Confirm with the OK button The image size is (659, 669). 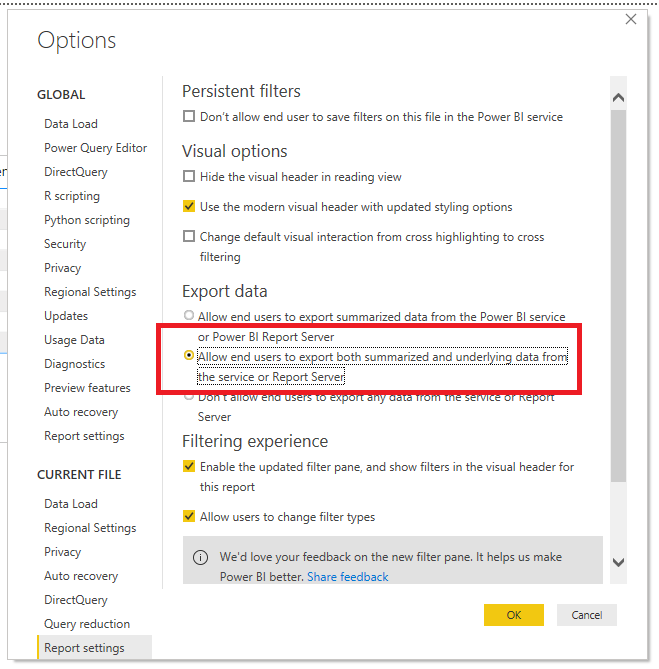pos(514,615)
